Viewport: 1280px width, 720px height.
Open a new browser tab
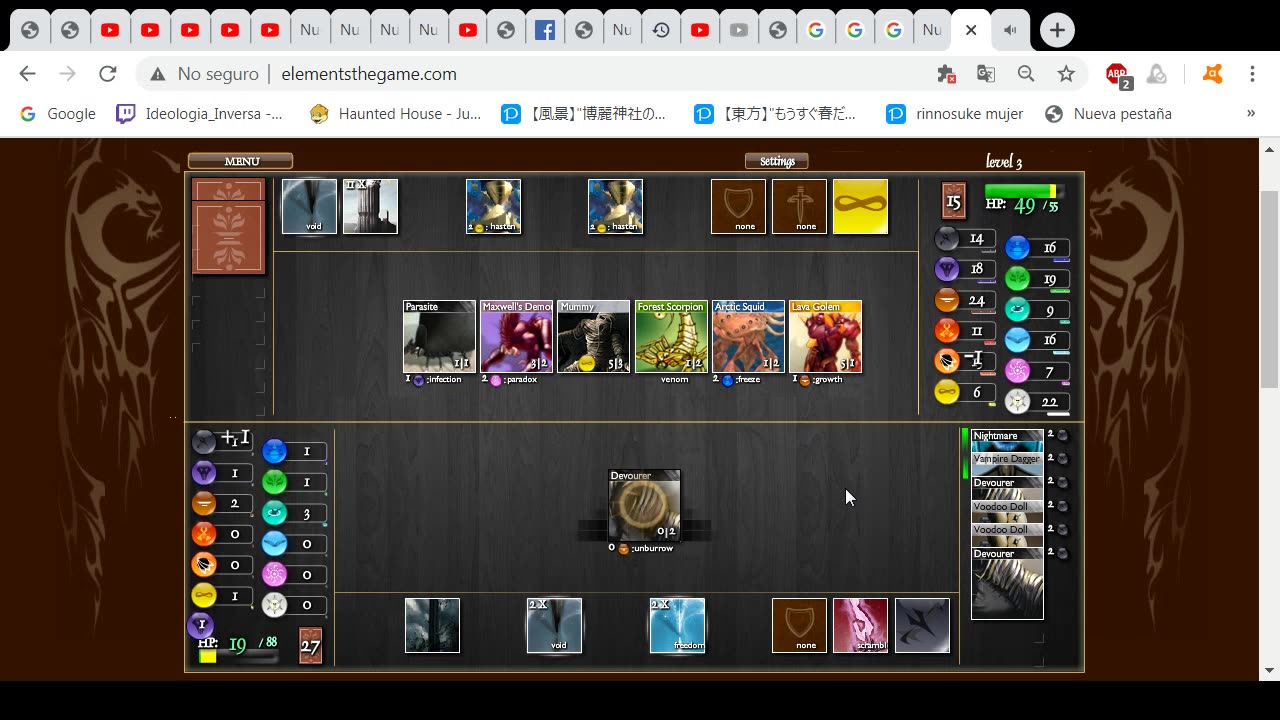coord(1057,30)
